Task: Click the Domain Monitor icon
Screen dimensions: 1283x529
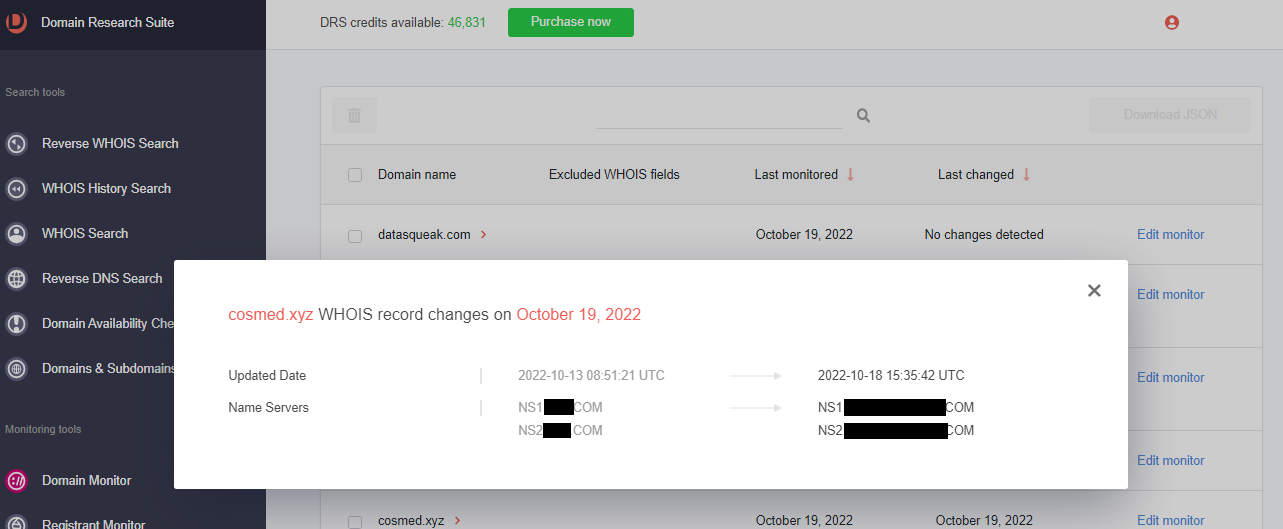Action: tap(16, 481)
